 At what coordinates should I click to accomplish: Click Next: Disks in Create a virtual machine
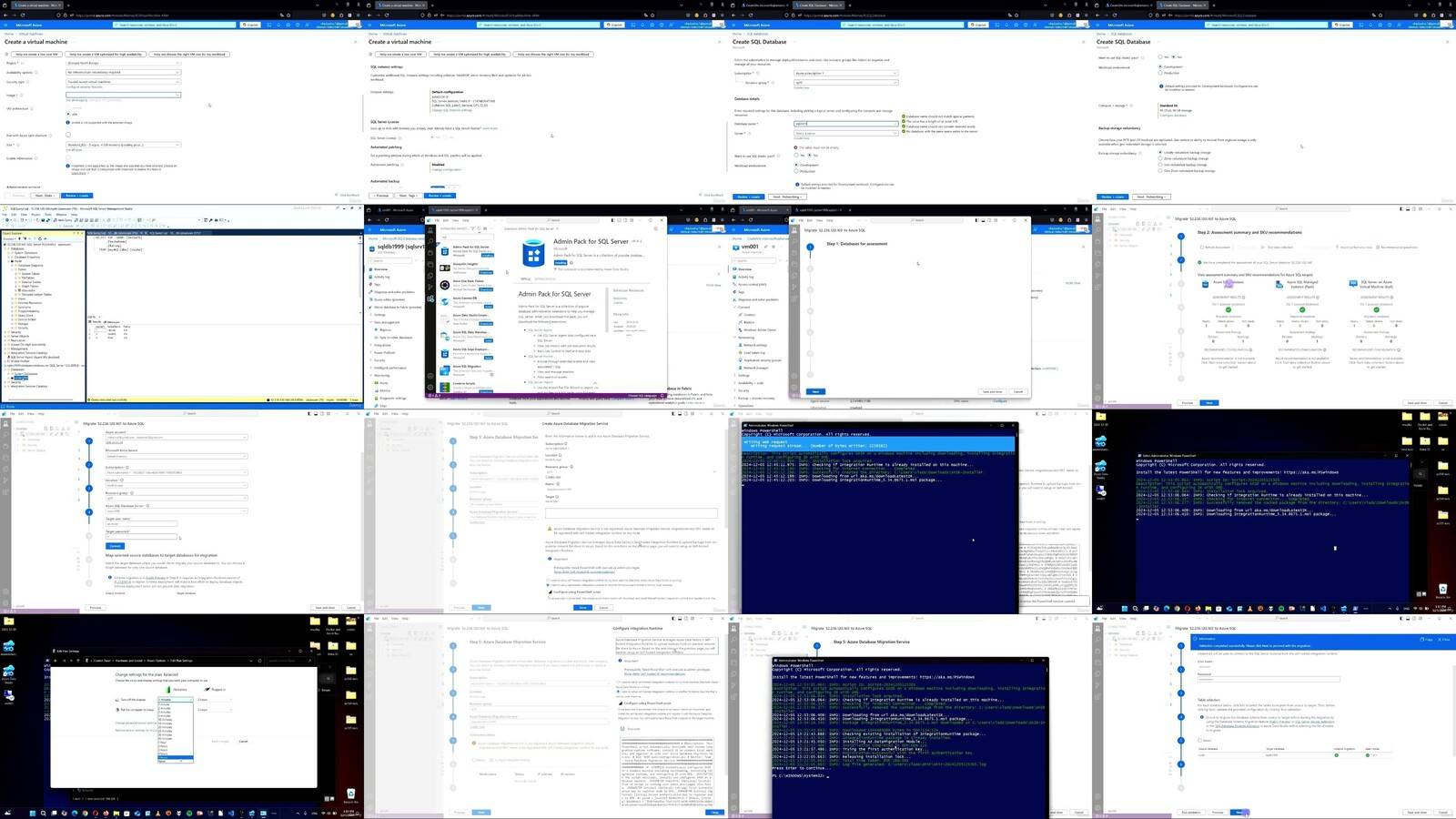click(44, 196)
